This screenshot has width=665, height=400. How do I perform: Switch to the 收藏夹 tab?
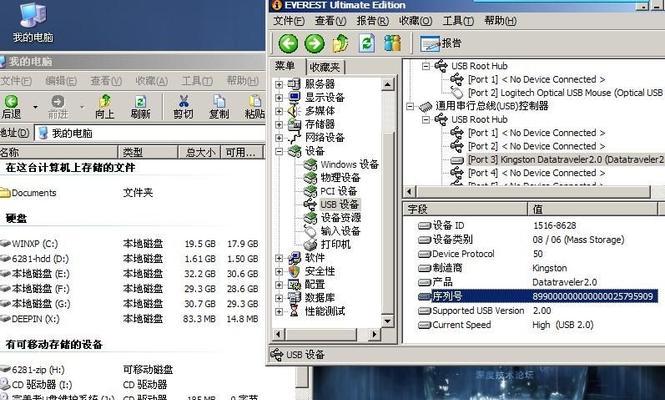click(325, 67)
